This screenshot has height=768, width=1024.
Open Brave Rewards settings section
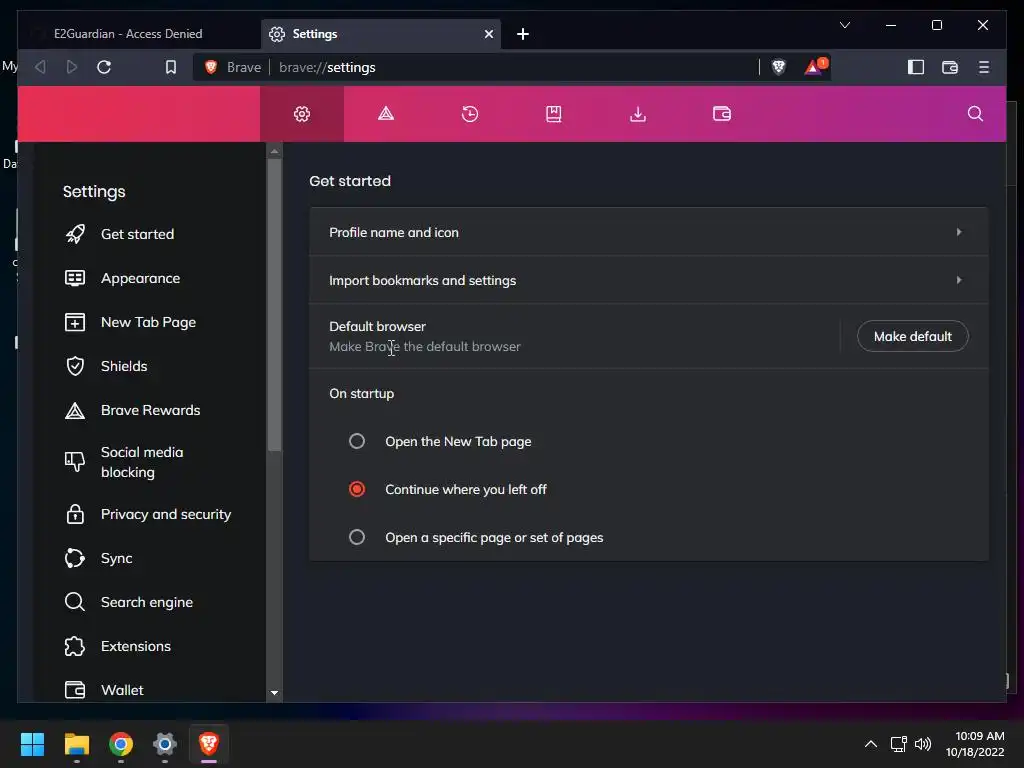pyautogui.click(x=150, y=410)
